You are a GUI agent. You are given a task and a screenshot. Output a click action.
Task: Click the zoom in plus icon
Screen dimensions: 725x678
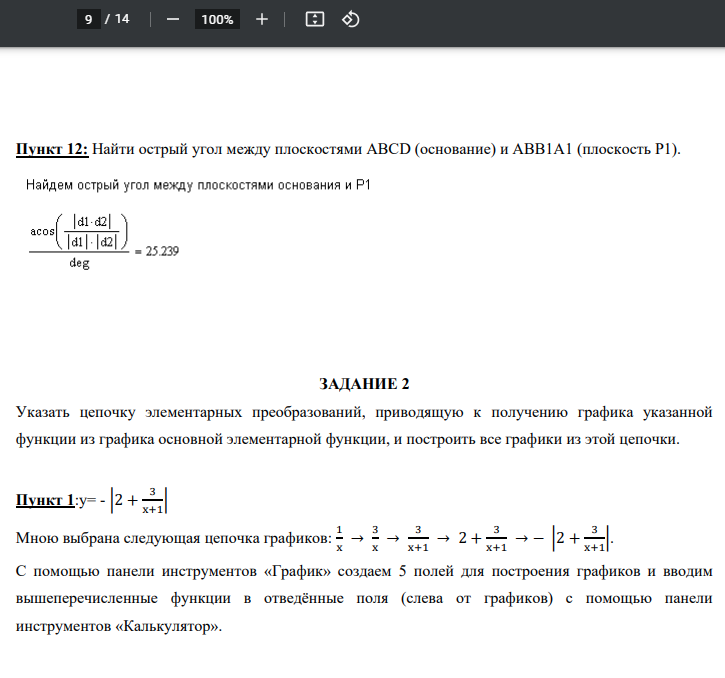262,19
